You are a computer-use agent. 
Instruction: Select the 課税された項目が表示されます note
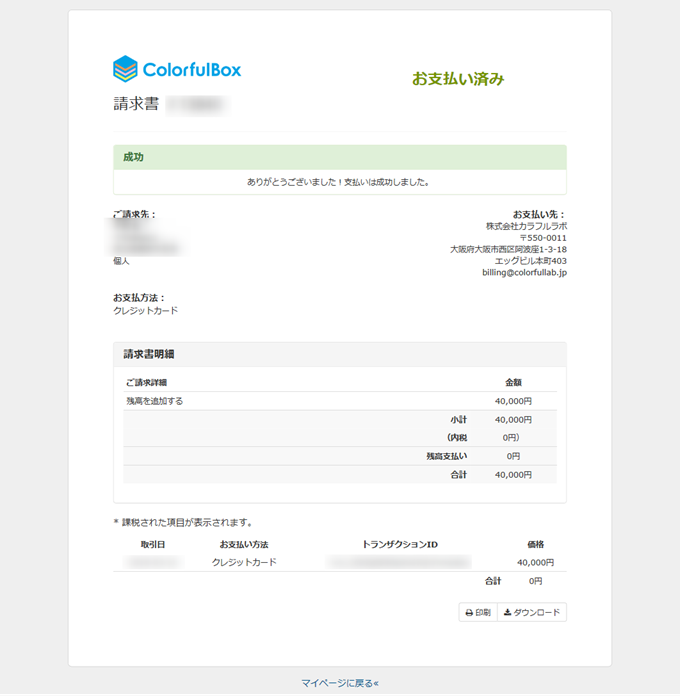click(x=183, y=523)
